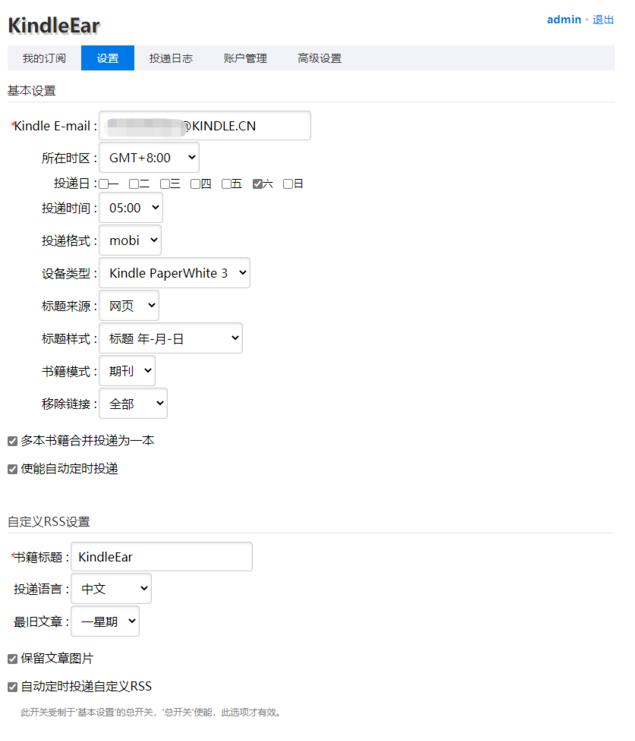Screen dimensions: 635x741
Task: Open the 我的订阅 tab
Action: pyautogui.click(x=45, y=59)
